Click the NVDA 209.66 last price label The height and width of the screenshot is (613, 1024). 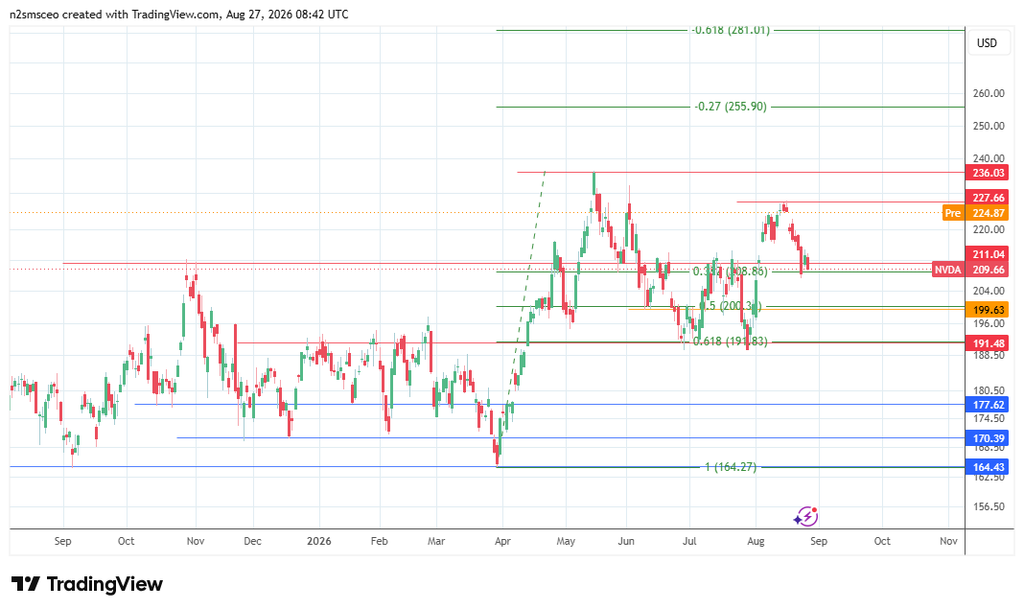click(x=970, y=270)
